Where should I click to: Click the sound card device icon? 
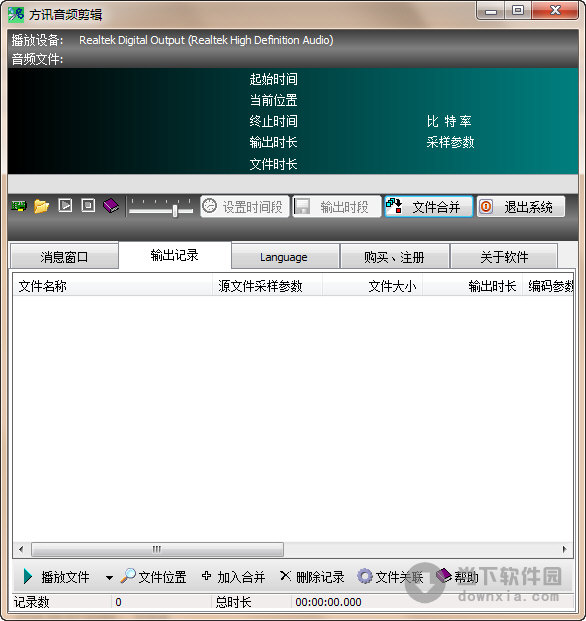click(x=19, y=206)
